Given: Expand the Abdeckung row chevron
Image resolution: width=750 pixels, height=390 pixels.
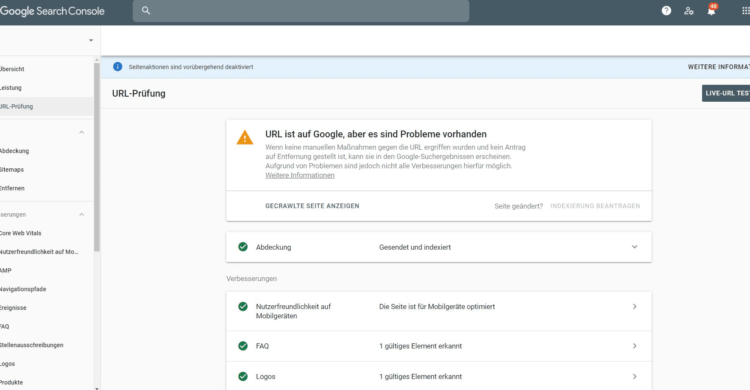Looking at the screenshot, I should pyautogui.click(x=635, y=247).
